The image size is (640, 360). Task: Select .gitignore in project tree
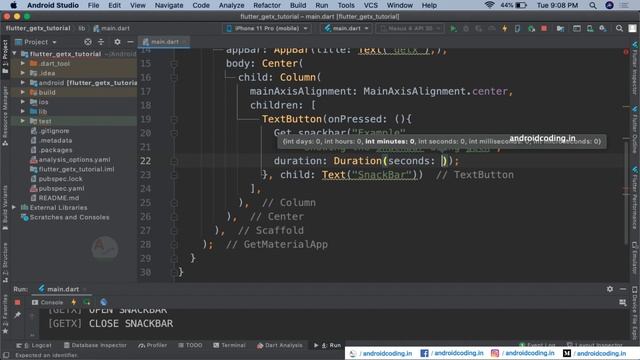pyautogui.click(x=54, y=131)
